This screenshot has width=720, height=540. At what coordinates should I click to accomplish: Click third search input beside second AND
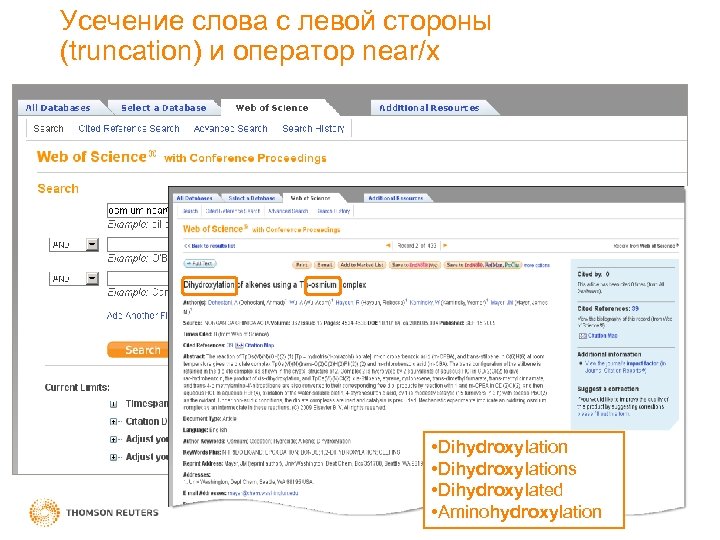click(x=138, y=278)
